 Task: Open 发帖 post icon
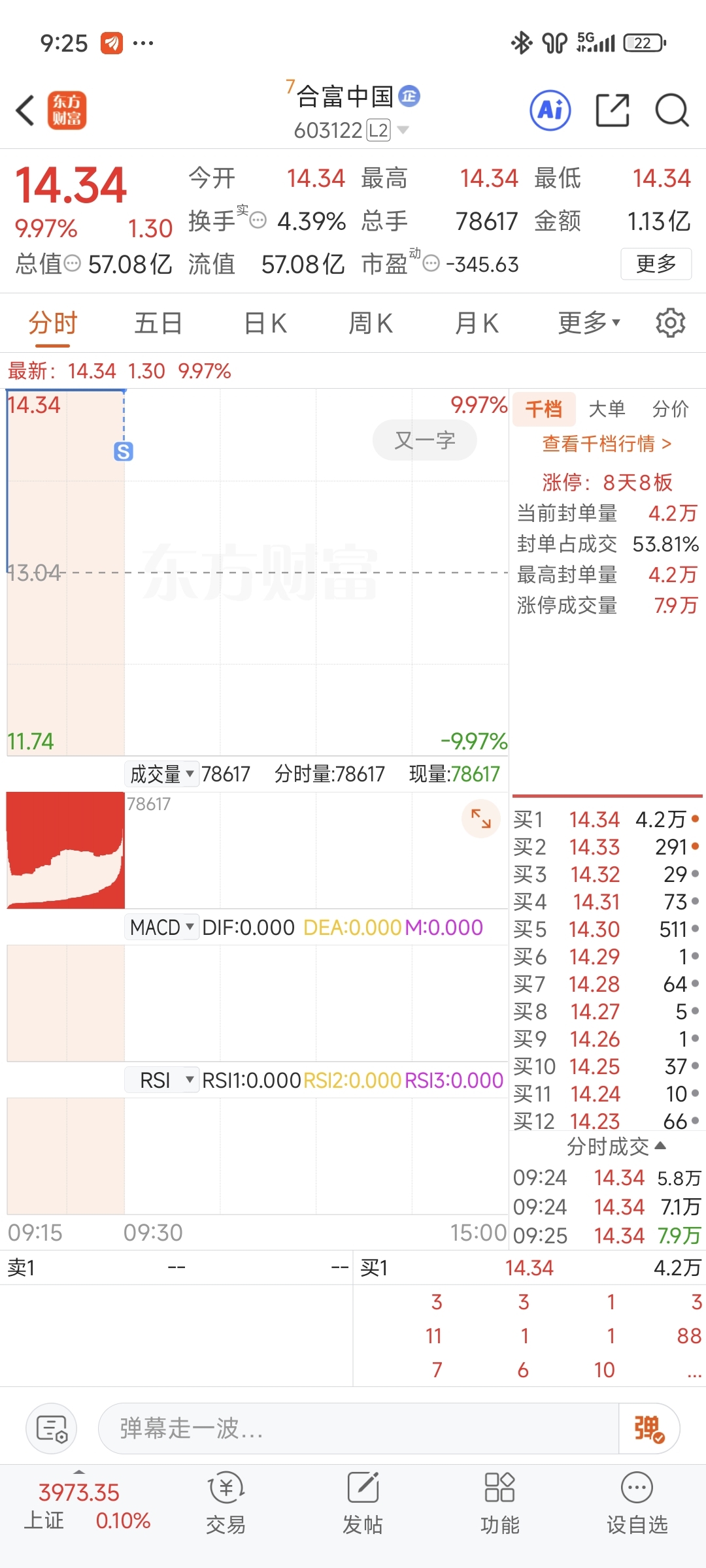363,1502
